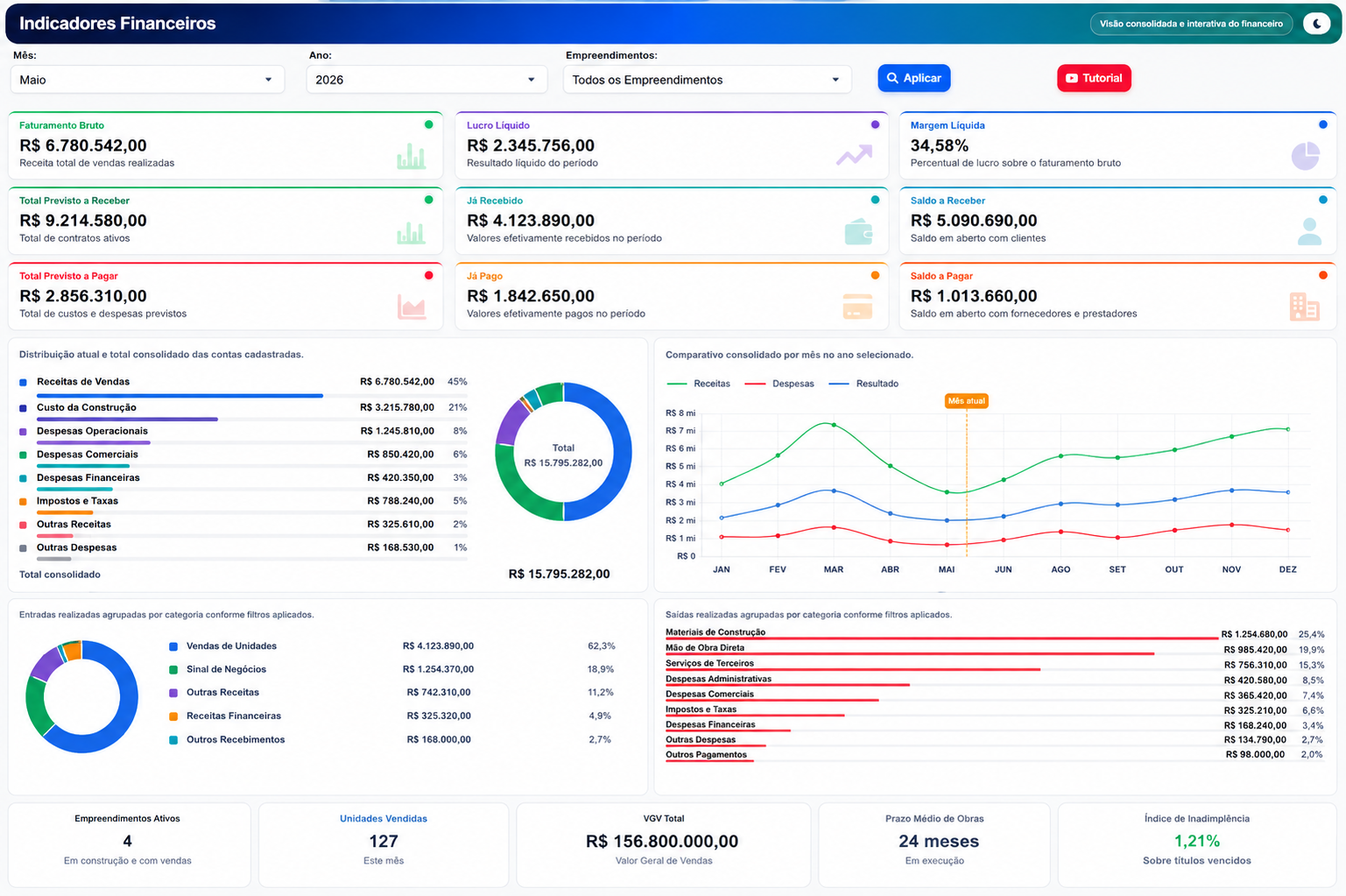Click the wallet icon in Já Recebido card
1346x896 pixels.
tap(858, 231)
